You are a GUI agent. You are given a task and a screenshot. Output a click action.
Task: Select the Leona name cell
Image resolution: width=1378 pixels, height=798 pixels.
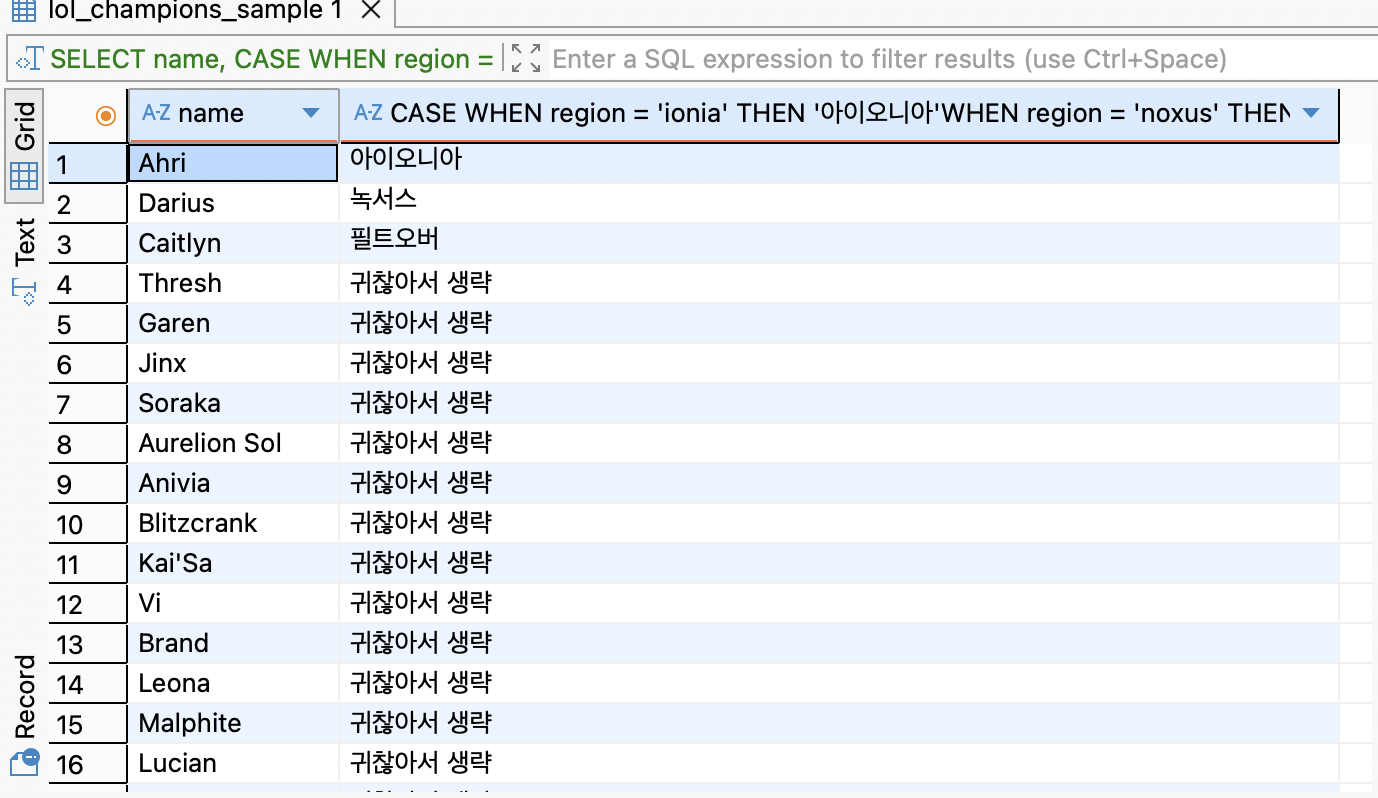tap(233, 683)
